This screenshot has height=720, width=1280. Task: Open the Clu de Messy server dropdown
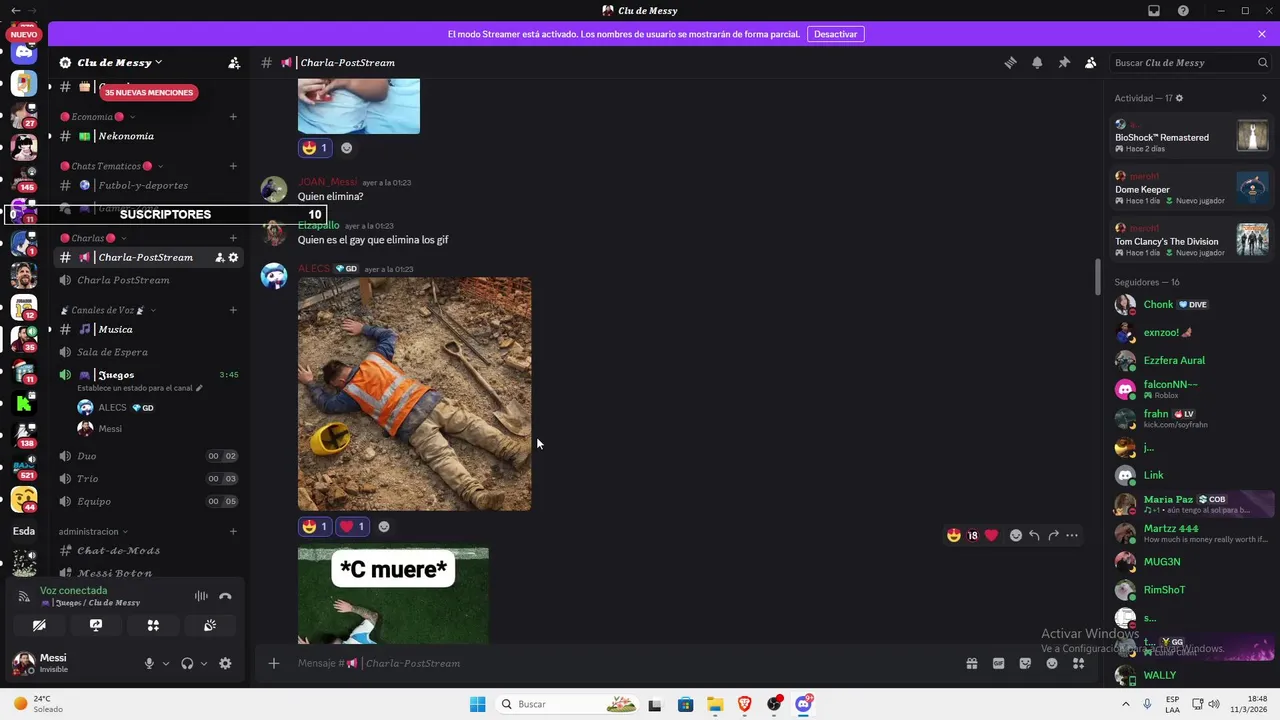[119, 62]
